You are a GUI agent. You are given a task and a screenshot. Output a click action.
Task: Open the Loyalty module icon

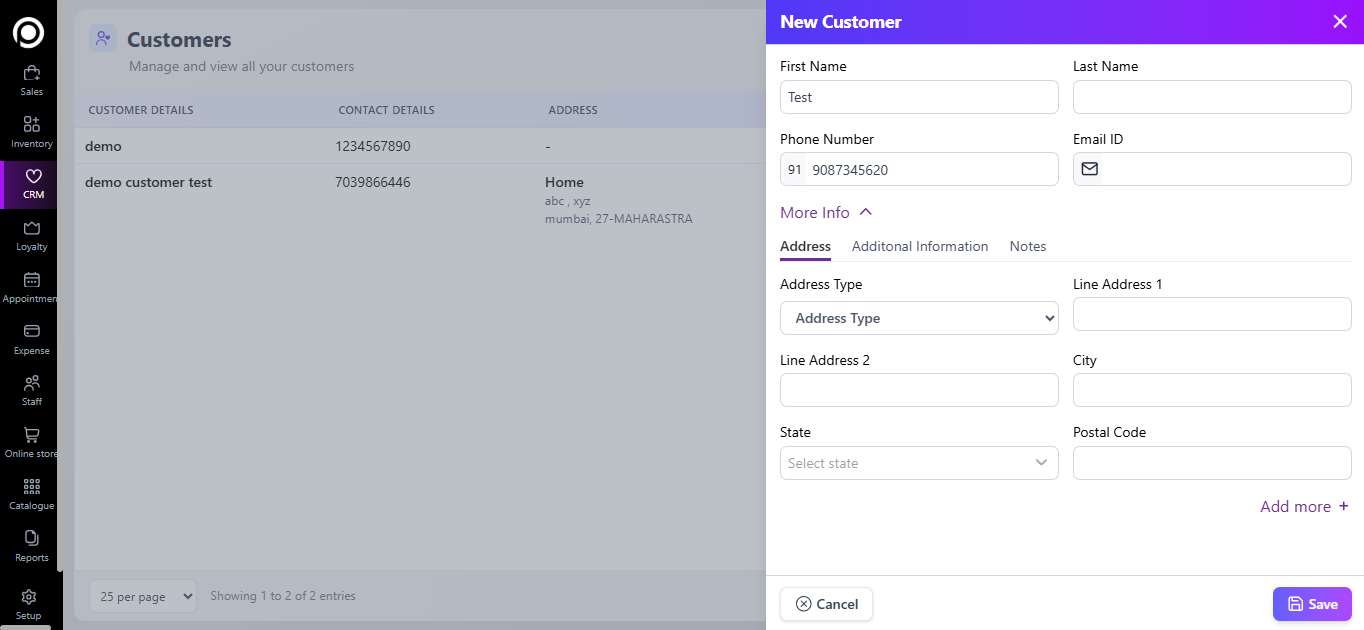click(x=31, y=235)
